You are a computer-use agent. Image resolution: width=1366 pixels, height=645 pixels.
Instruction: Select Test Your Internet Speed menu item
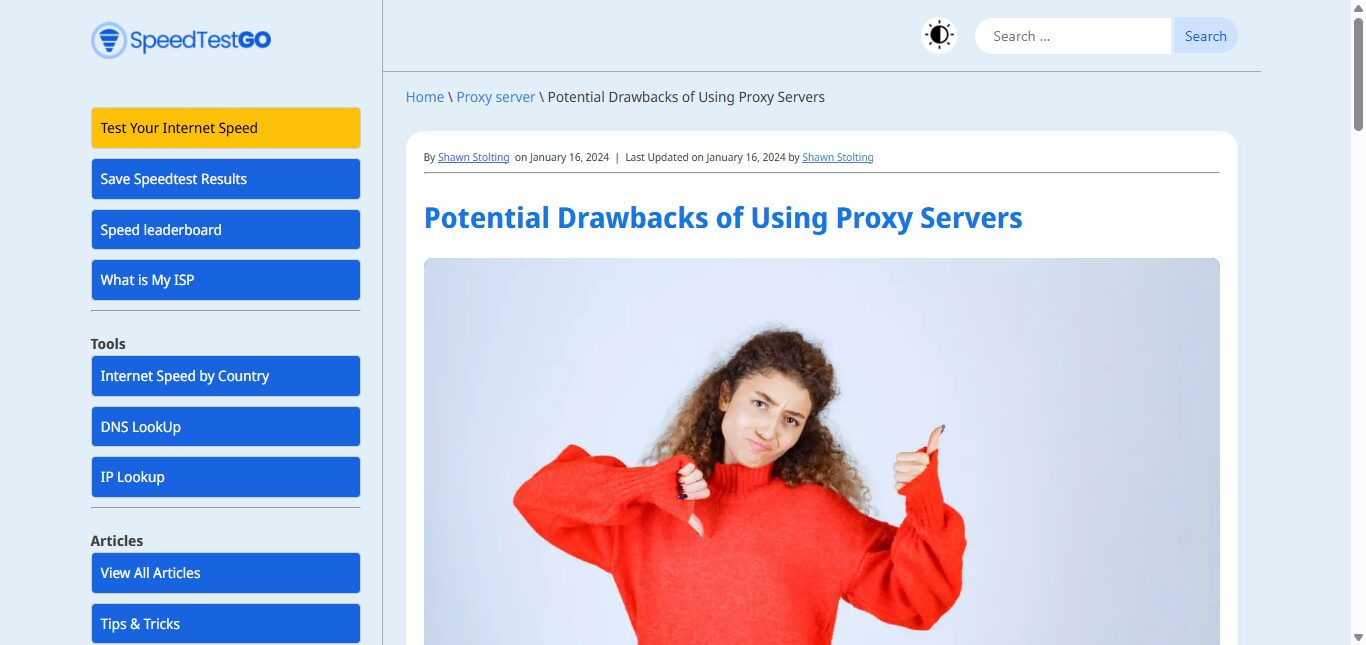point(225,128)
